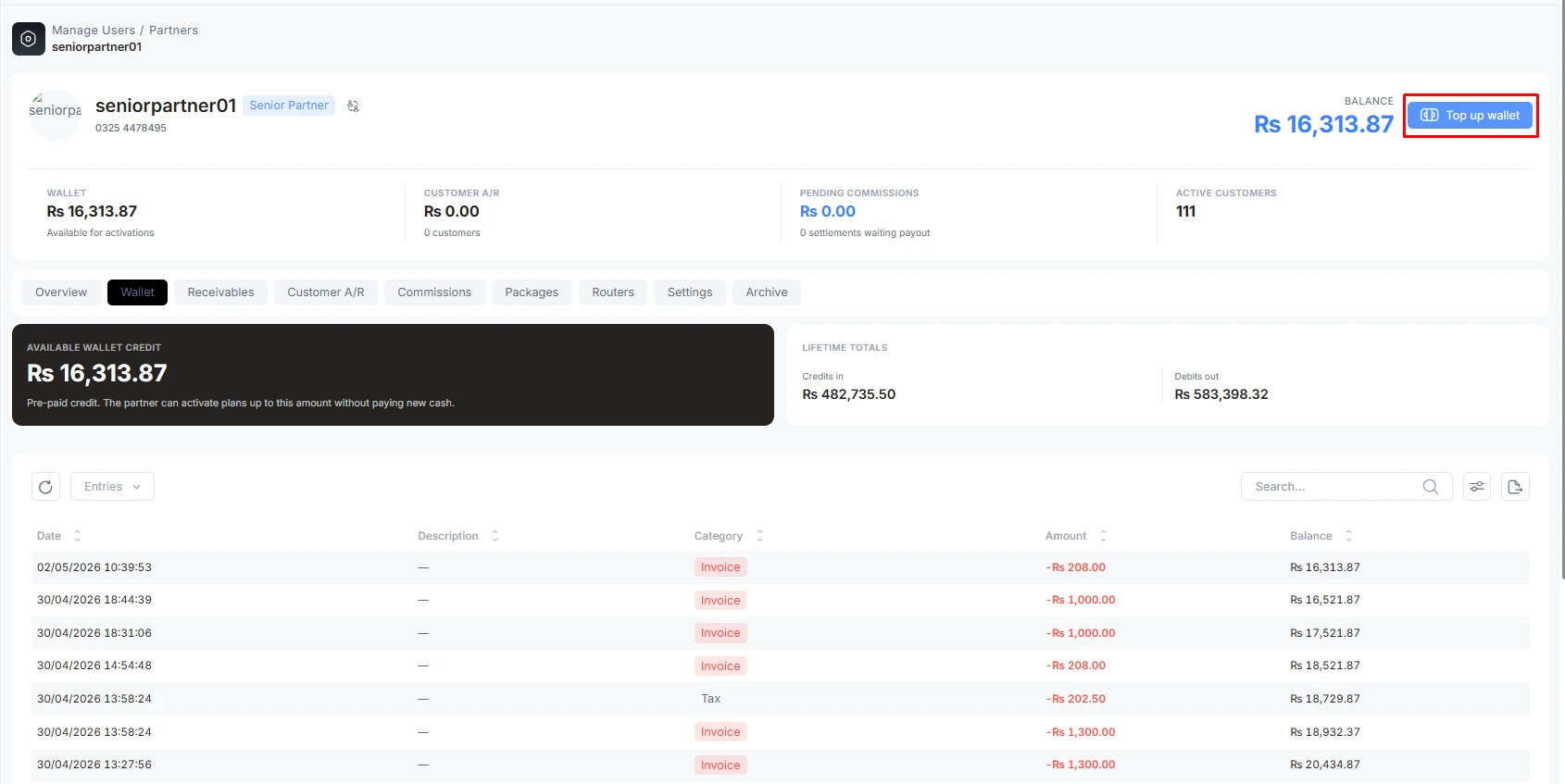The height and width of the screenshot is (784, 1565).
Task: Click the Credits in Rs 482,735.50 total
Action: point(849,394)
